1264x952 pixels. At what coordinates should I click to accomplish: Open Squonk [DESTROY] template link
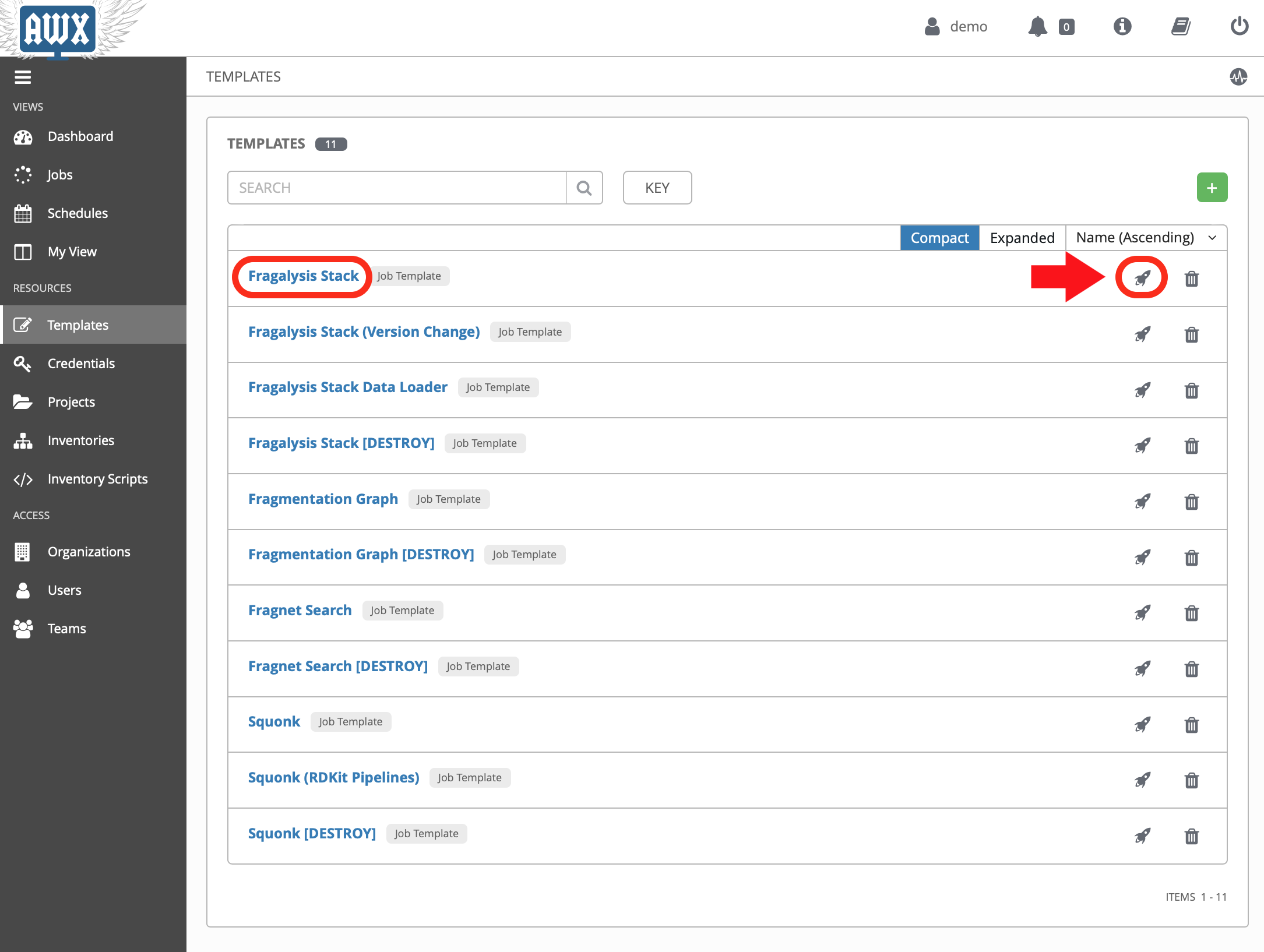[312, 833]
